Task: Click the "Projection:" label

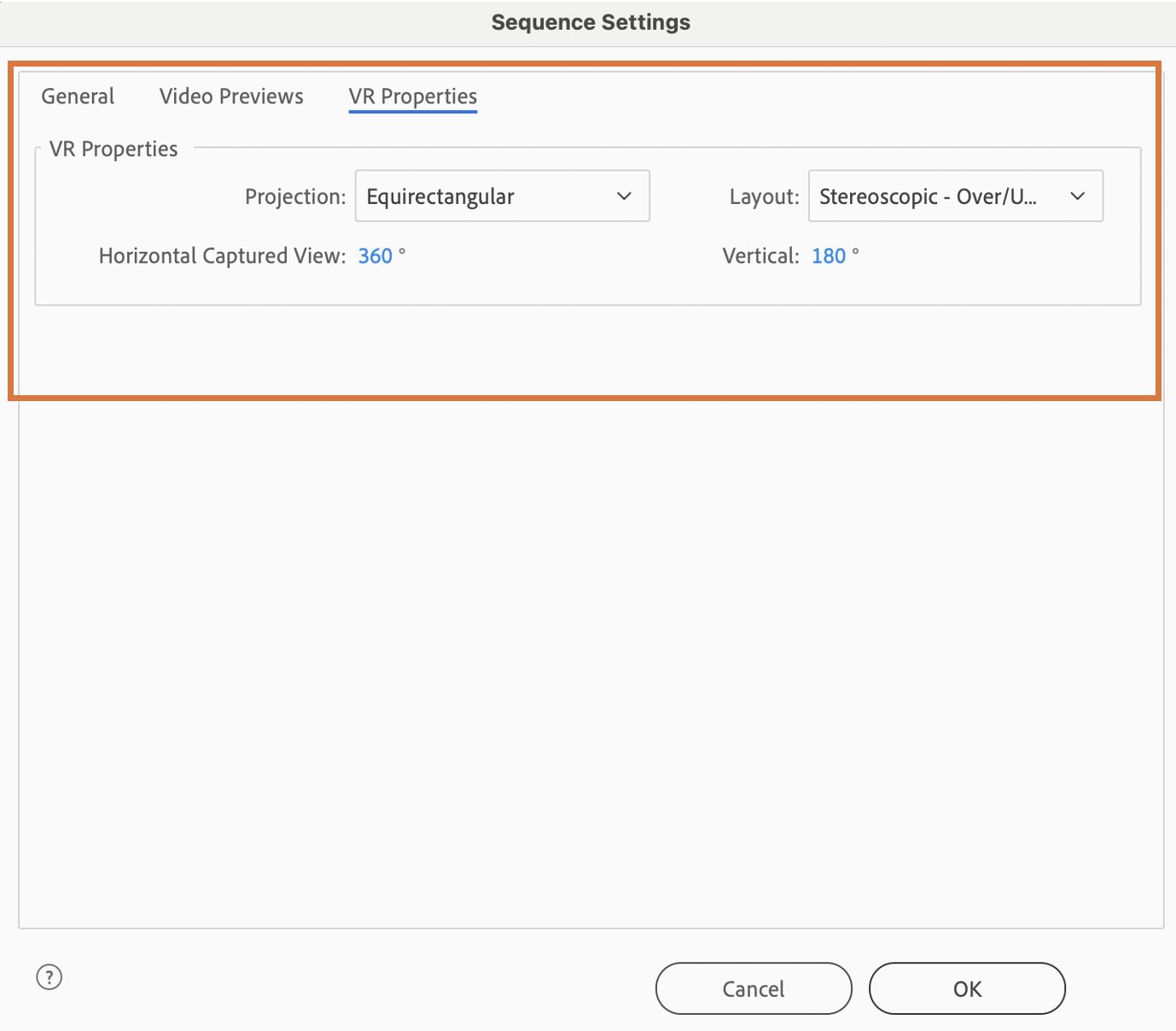Action: [295, 197]
